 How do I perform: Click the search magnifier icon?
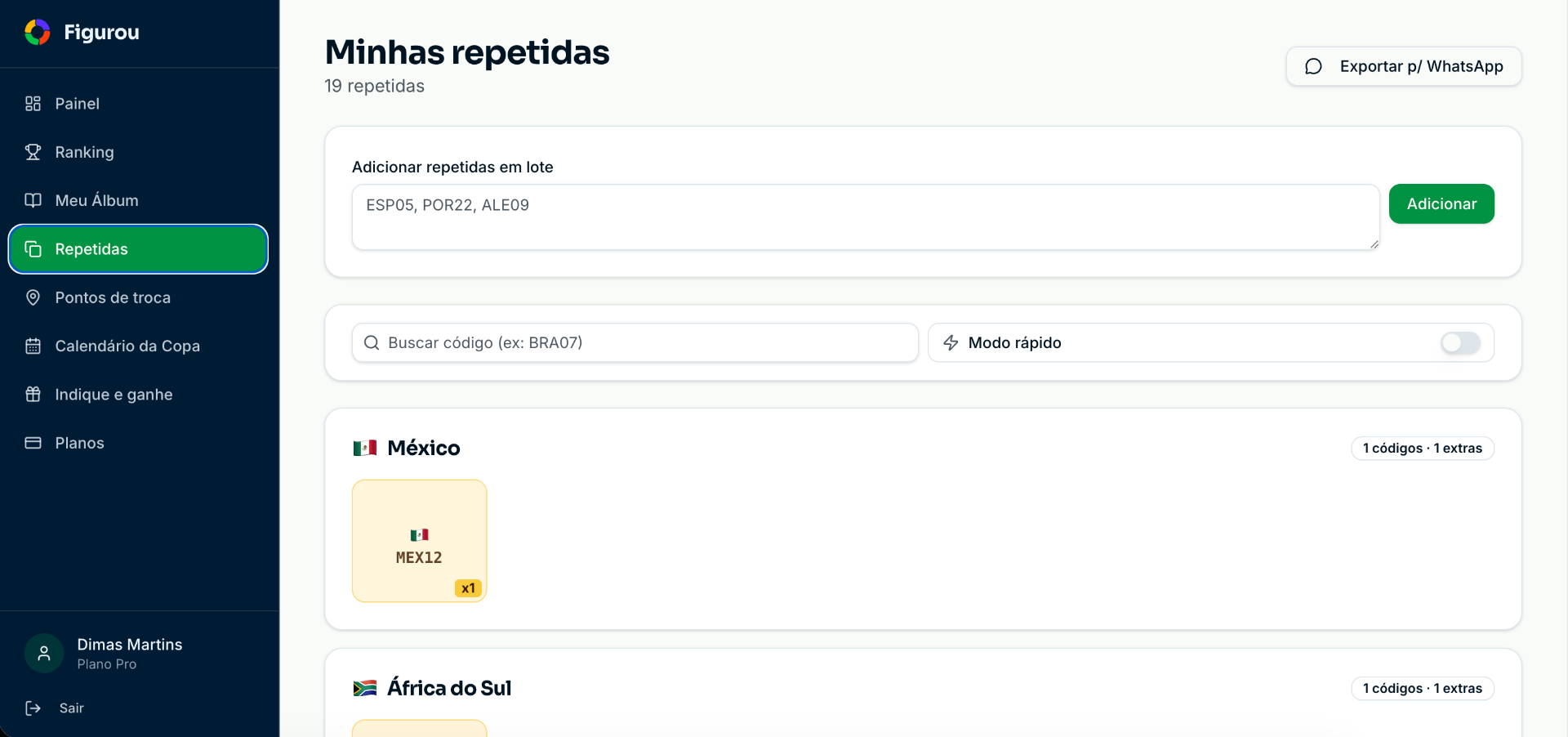(372, 343)
